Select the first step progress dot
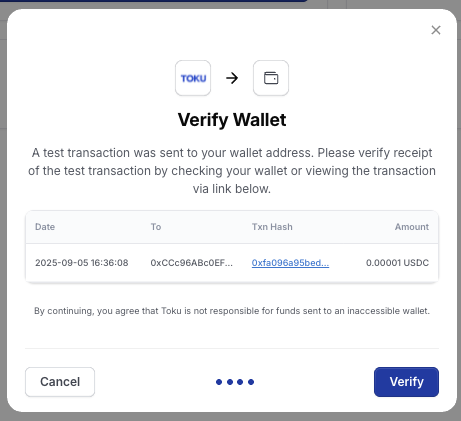Viewport: 461px width, 421px height. click(x=219, y=382)
